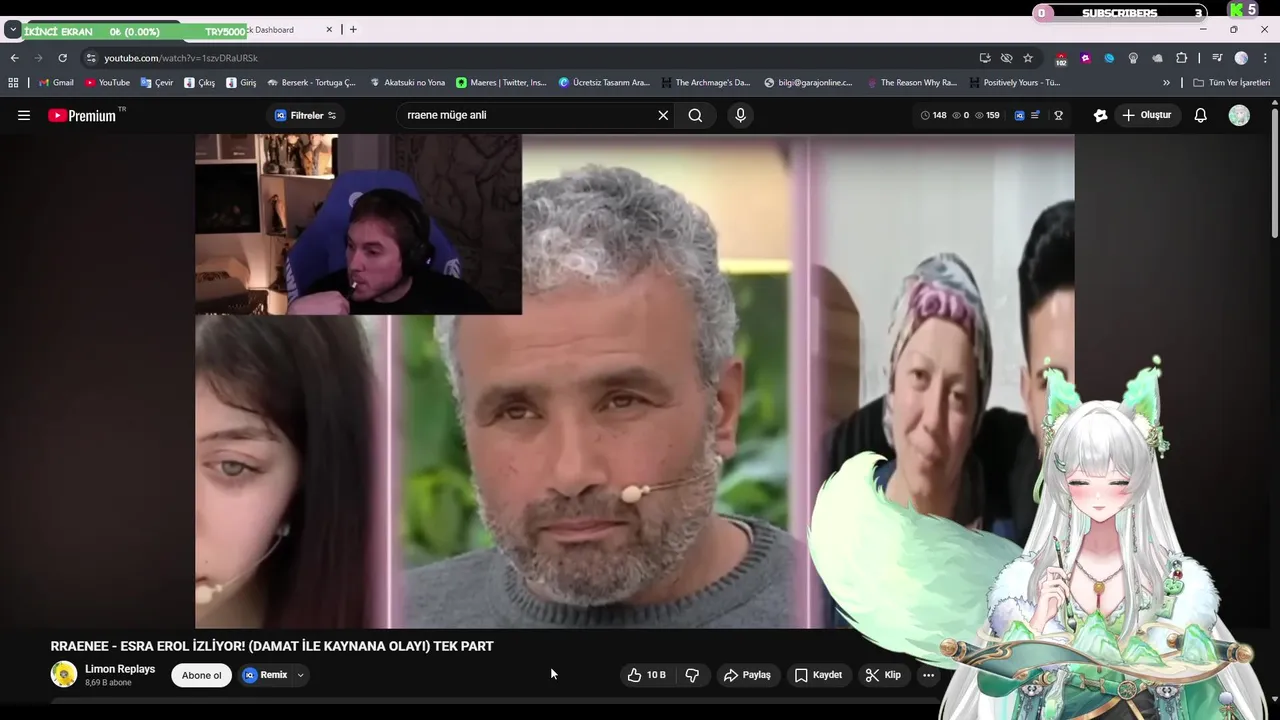
Task: Expand the Remix dropdown arrow
Action: [x=300, y=675]
